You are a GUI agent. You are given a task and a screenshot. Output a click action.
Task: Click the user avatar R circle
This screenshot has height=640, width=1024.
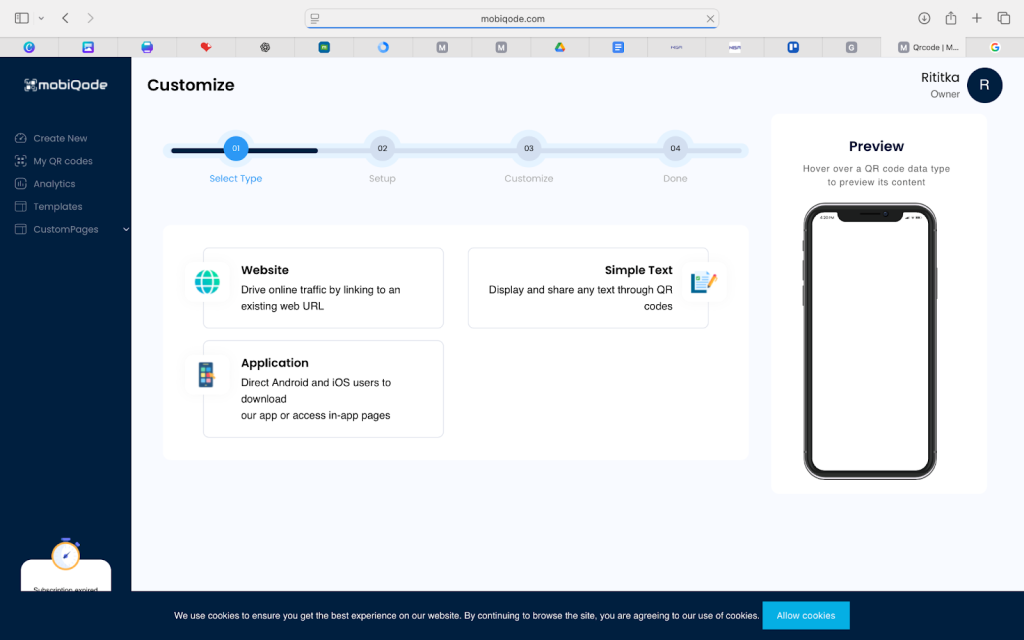[x=984, y=85]
